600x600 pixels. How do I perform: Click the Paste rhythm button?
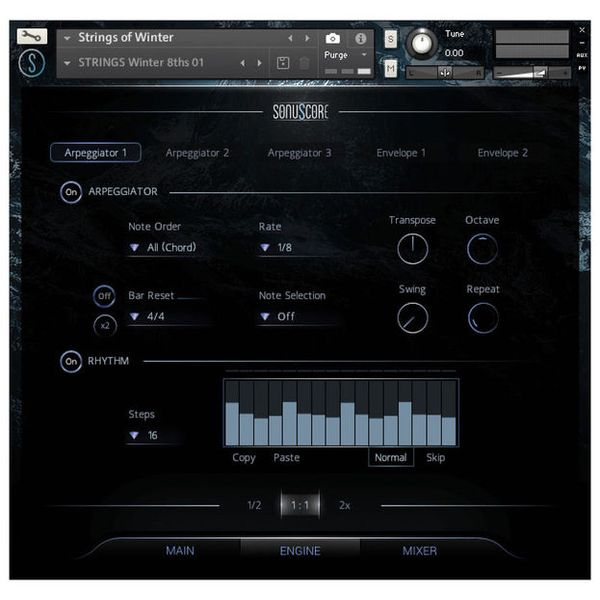point(286,458)
